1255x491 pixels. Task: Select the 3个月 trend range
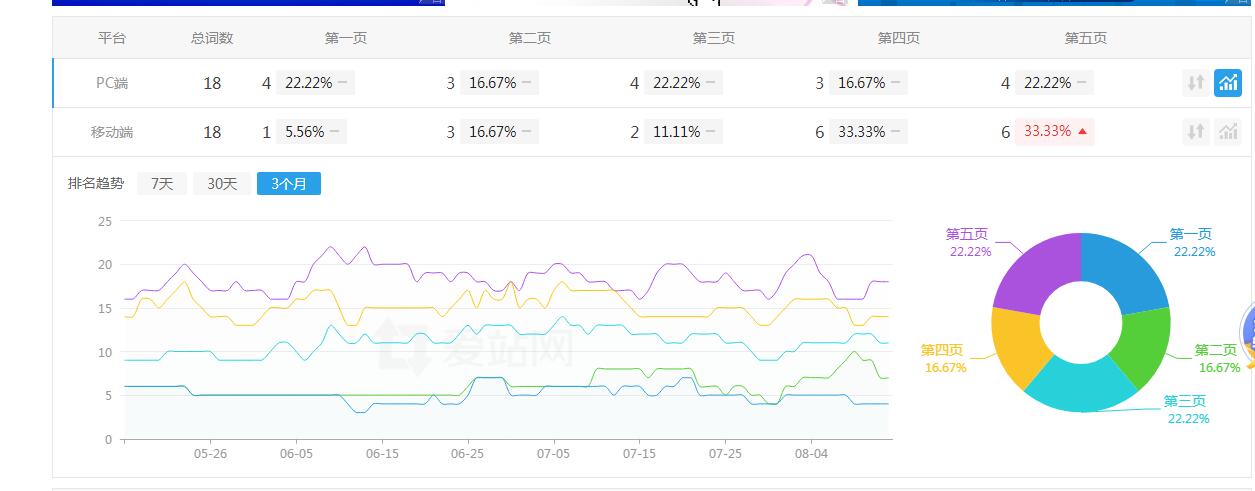click(x=288, y=184)
